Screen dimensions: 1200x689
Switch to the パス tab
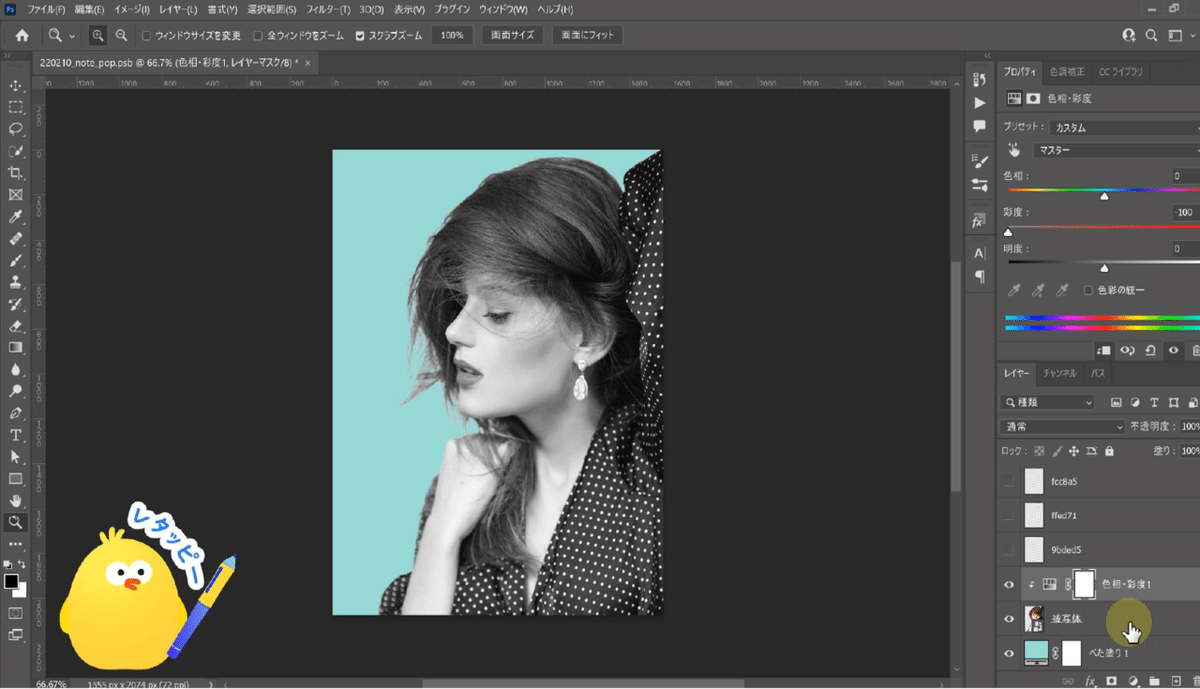point(1098,374)
